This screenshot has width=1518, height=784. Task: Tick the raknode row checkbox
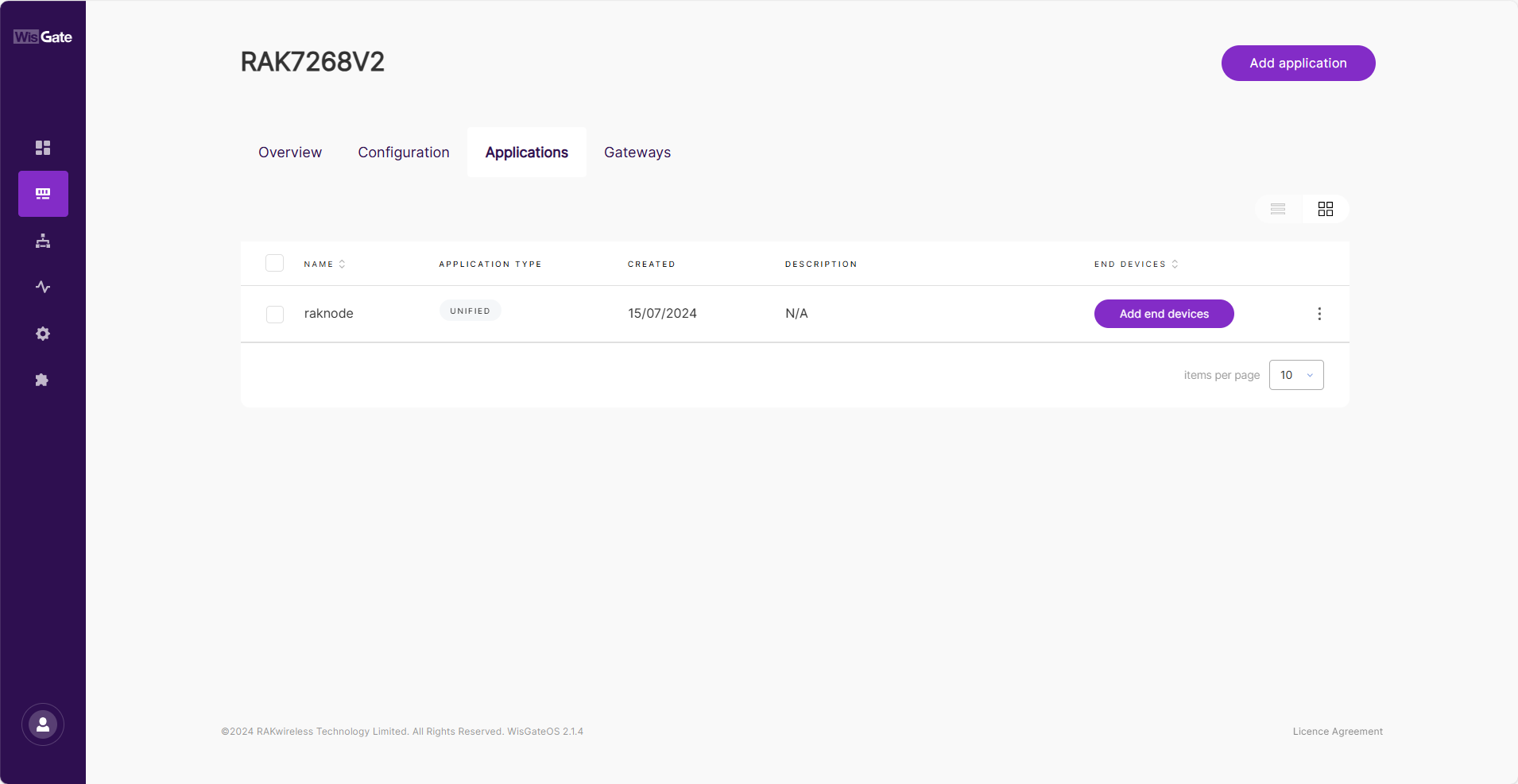pos(275,315)
